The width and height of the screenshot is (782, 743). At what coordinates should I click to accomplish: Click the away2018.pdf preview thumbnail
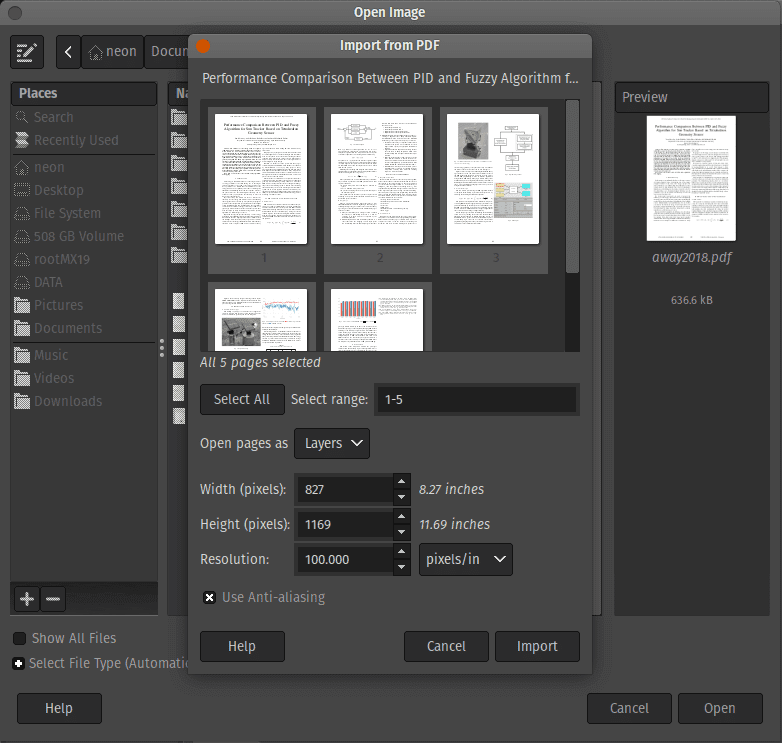point(691,179)
